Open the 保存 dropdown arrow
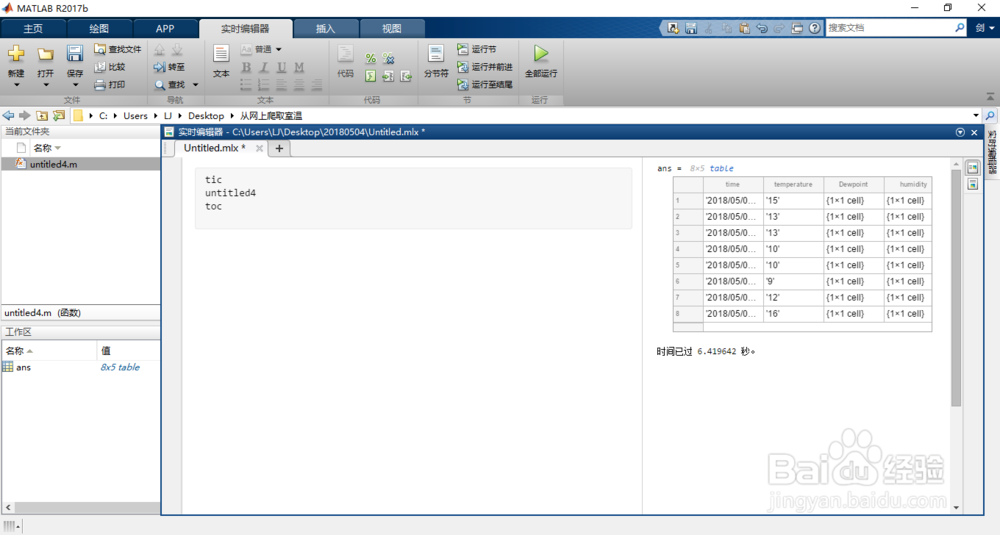1000x535 pixels. (75, 85)
